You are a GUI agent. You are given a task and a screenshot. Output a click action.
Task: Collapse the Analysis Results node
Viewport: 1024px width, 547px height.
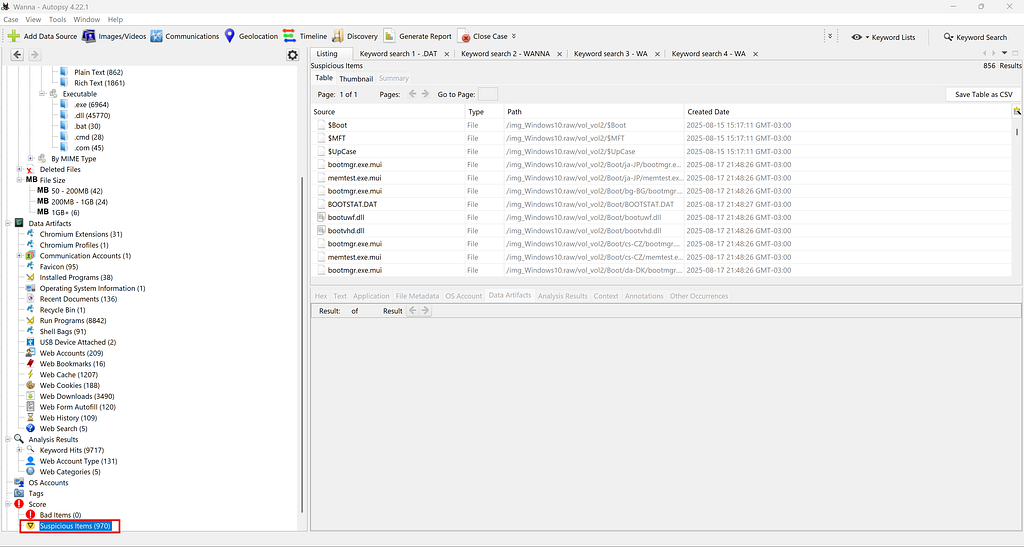pos(8,439)
